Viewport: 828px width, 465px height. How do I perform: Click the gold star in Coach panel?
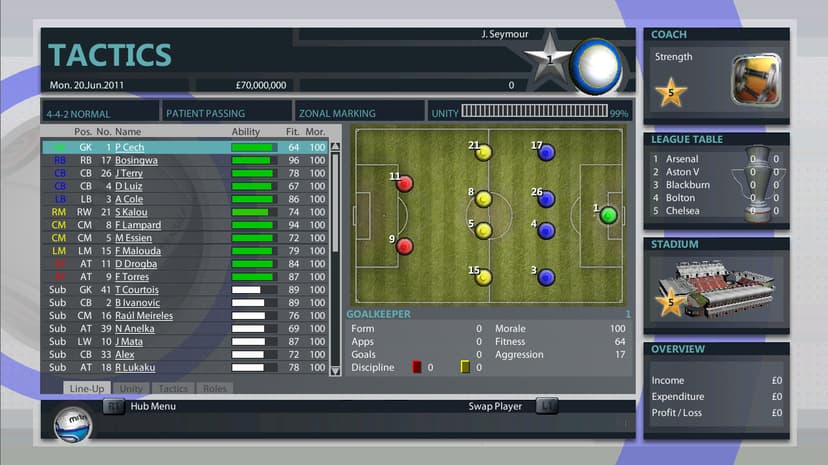coord(671,92)
